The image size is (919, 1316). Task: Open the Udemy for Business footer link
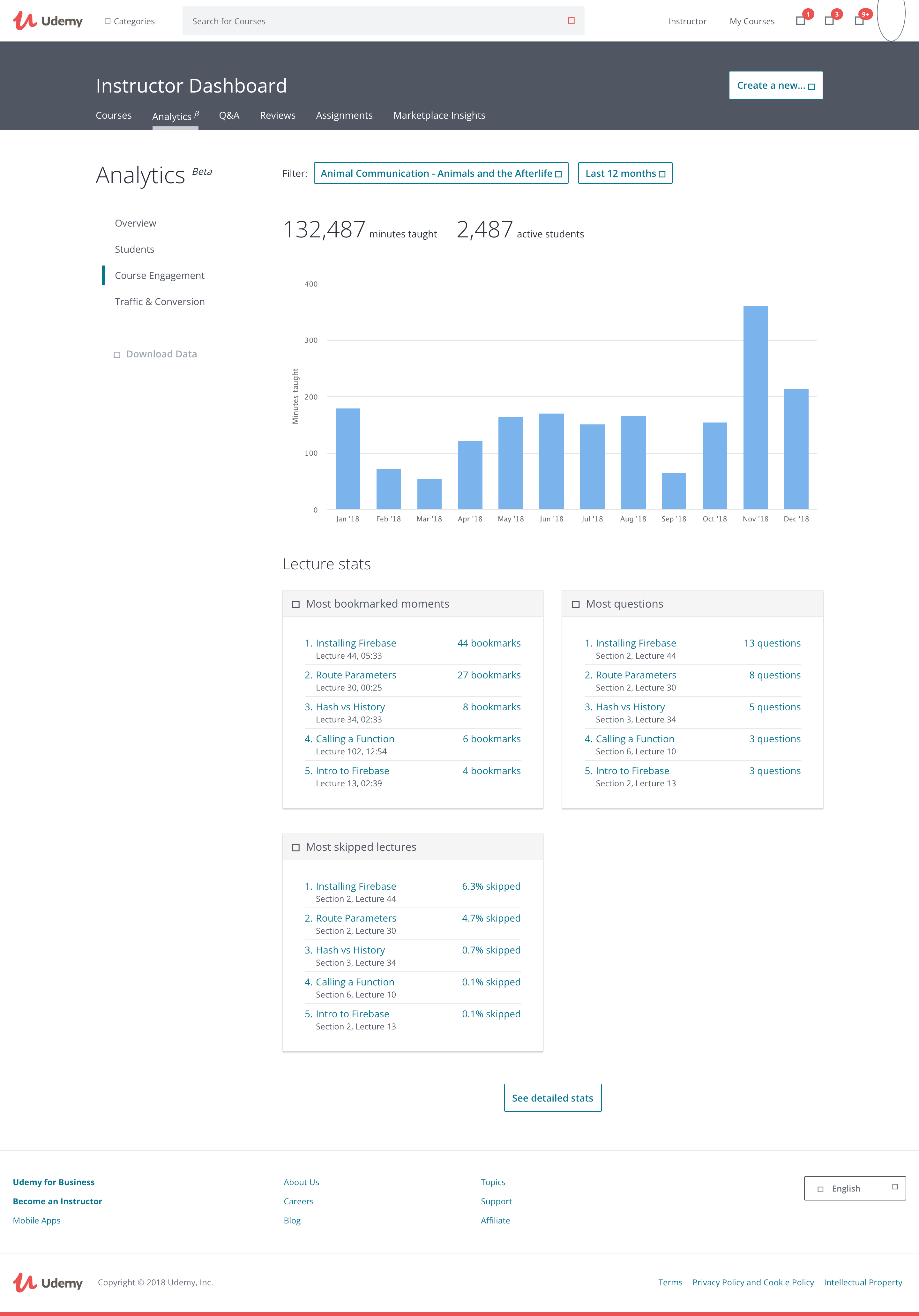(x=54, y=1182)
